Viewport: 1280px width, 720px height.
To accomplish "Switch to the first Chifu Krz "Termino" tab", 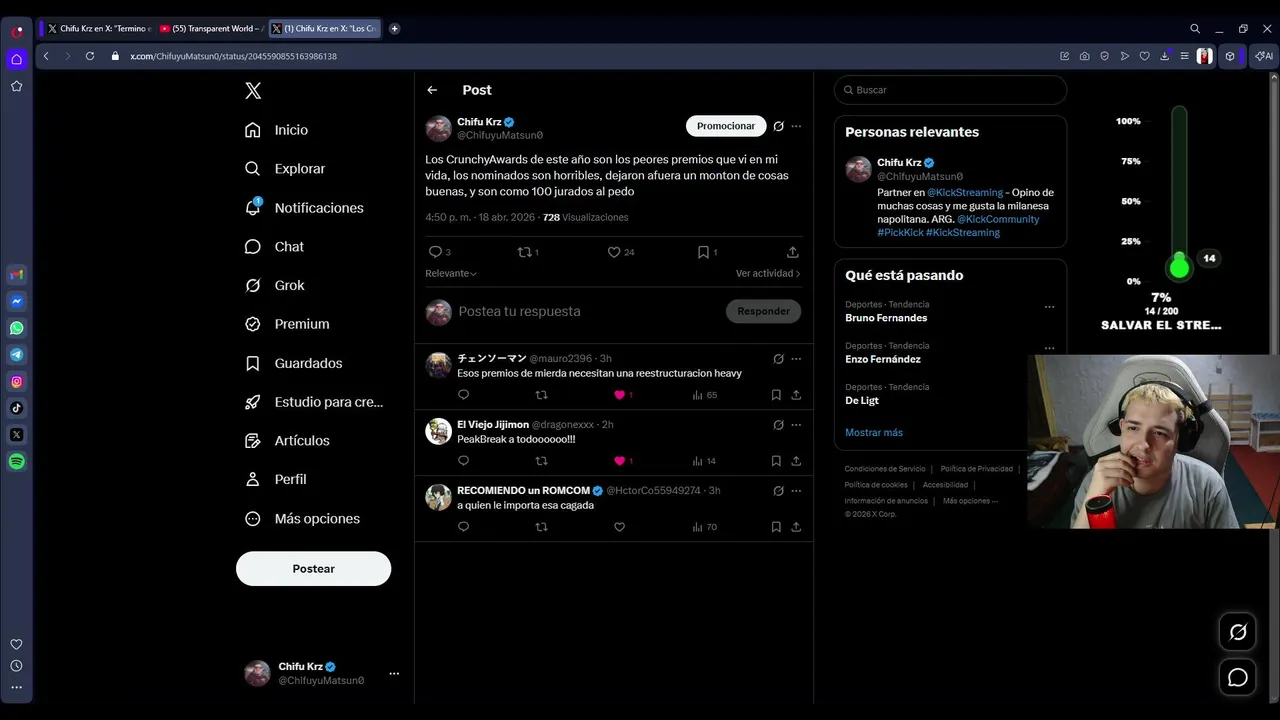I will point(98,28).
